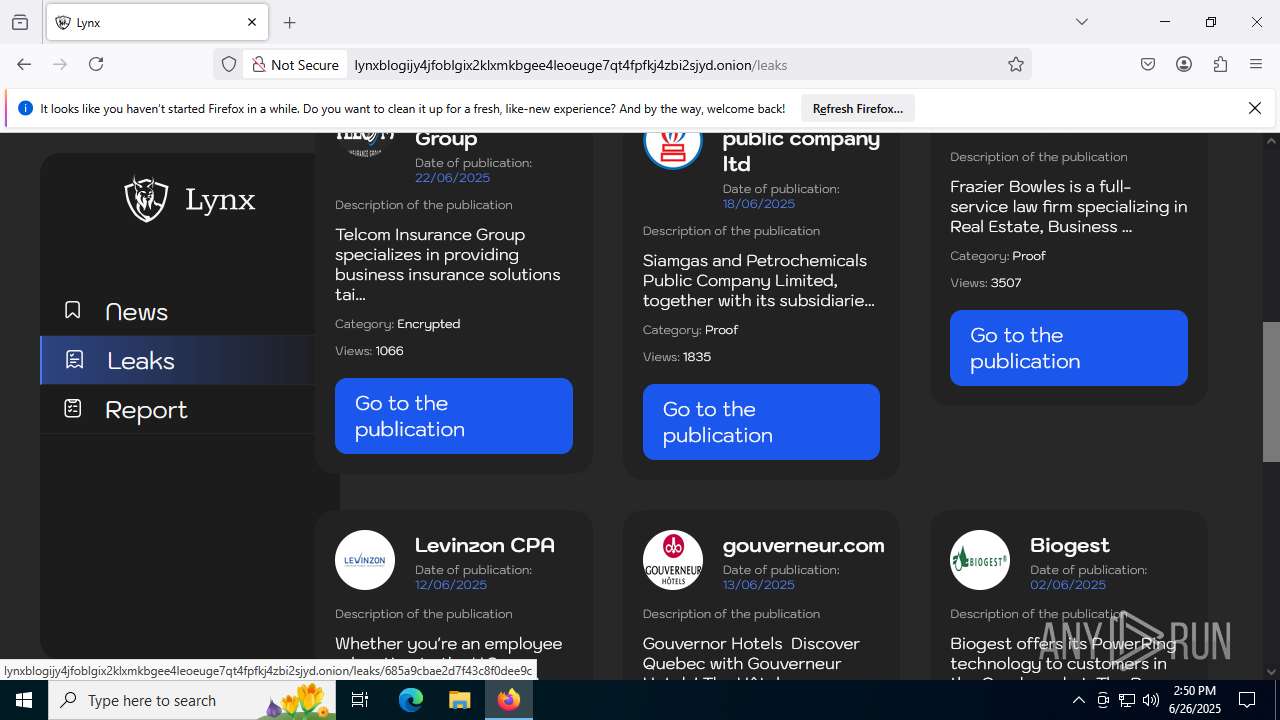Click the date 22/06/2025

coord(452,178)
